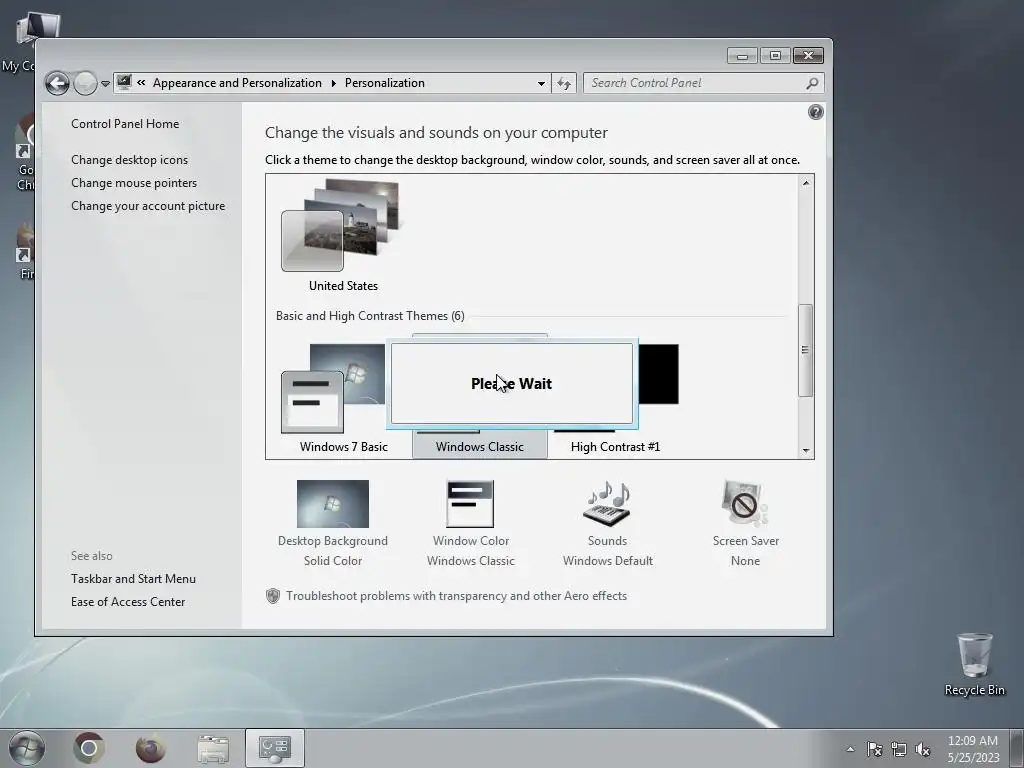The image size is (1024, 768).
Task: Select the Windows Classic theme label
Action: point(479,447)
